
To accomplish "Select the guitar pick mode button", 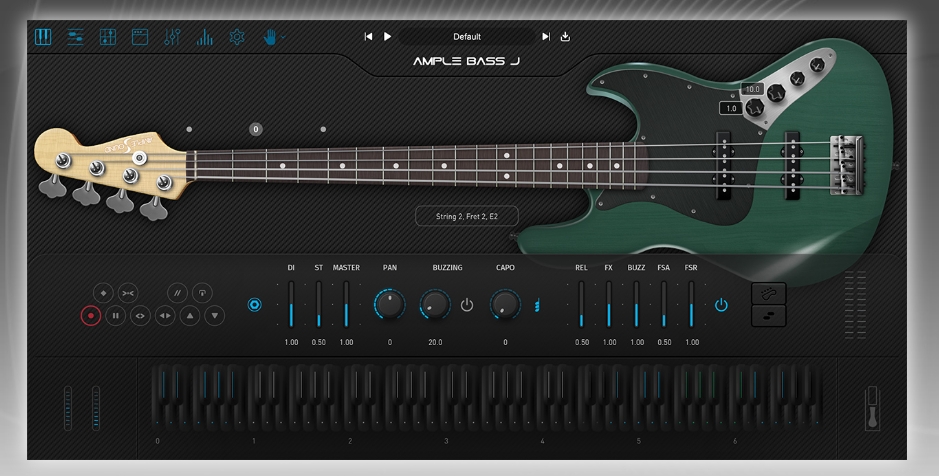I will (768, 293).
